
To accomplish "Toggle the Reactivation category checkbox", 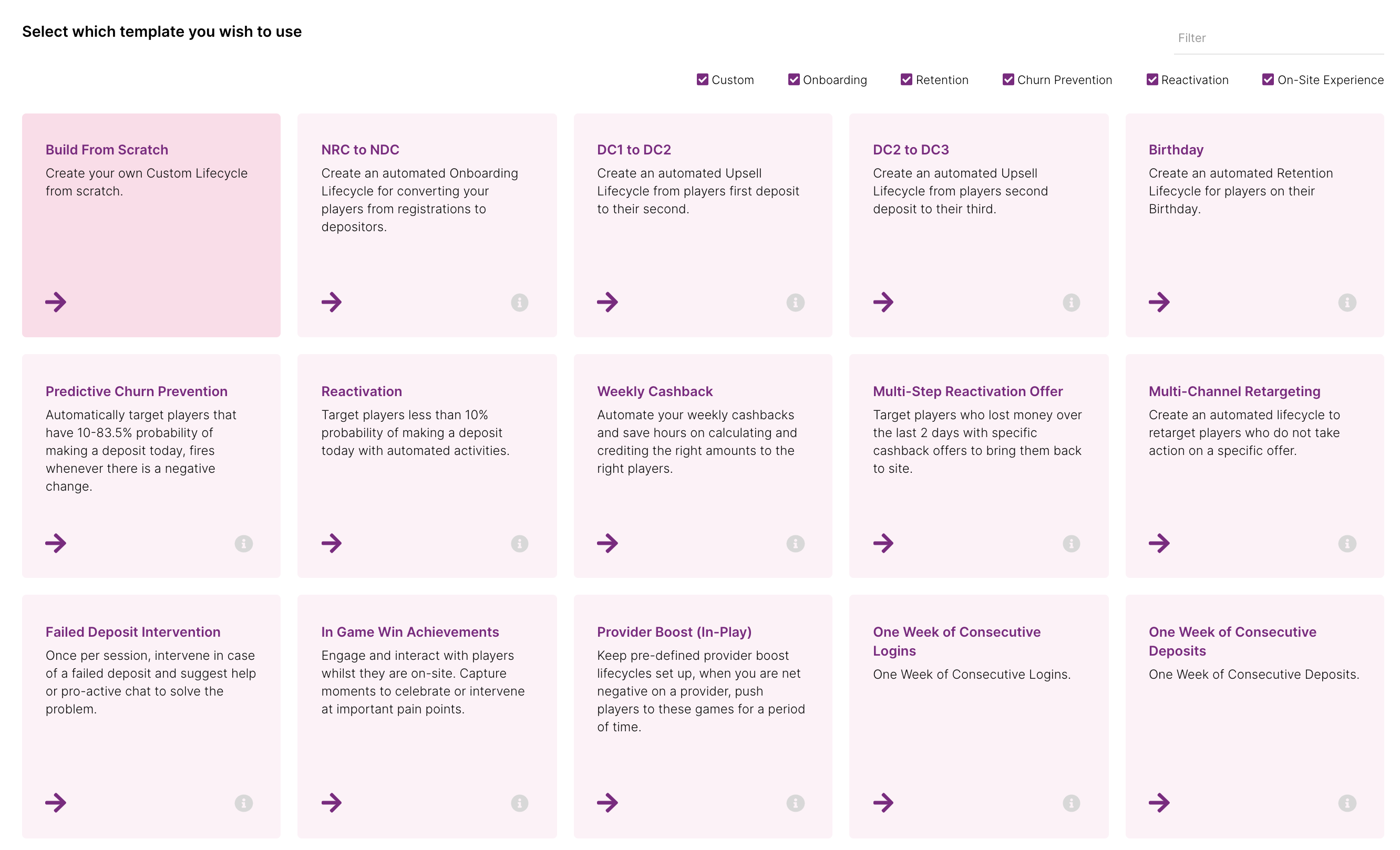I will coord(1152,79).
